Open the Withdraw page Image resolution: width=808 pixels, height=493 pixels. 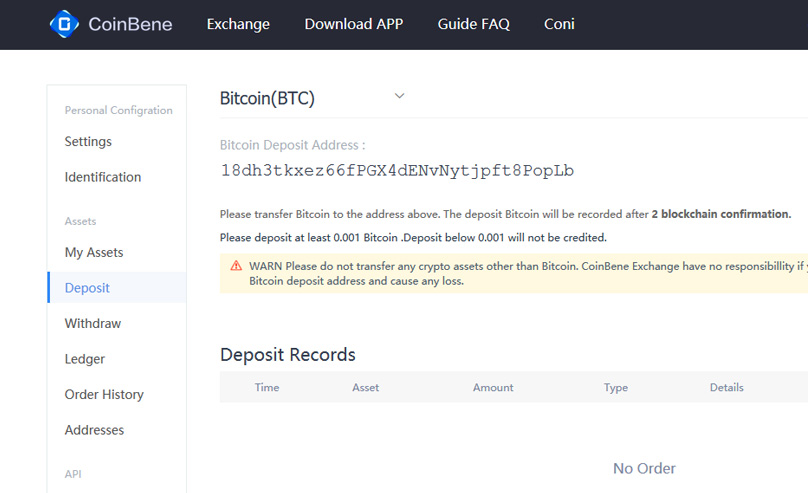pos(93,324)
